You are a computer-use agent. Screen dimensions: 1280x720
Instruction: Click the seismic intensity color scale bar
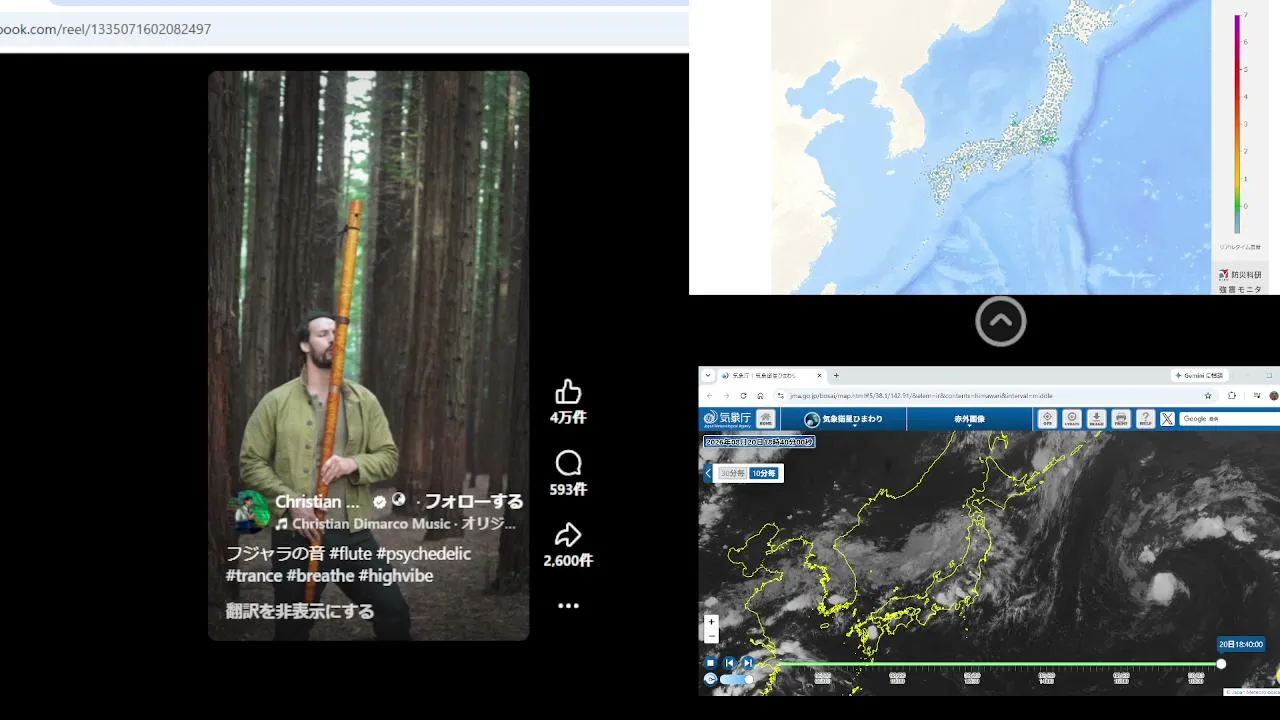(x=1238, y=123)
